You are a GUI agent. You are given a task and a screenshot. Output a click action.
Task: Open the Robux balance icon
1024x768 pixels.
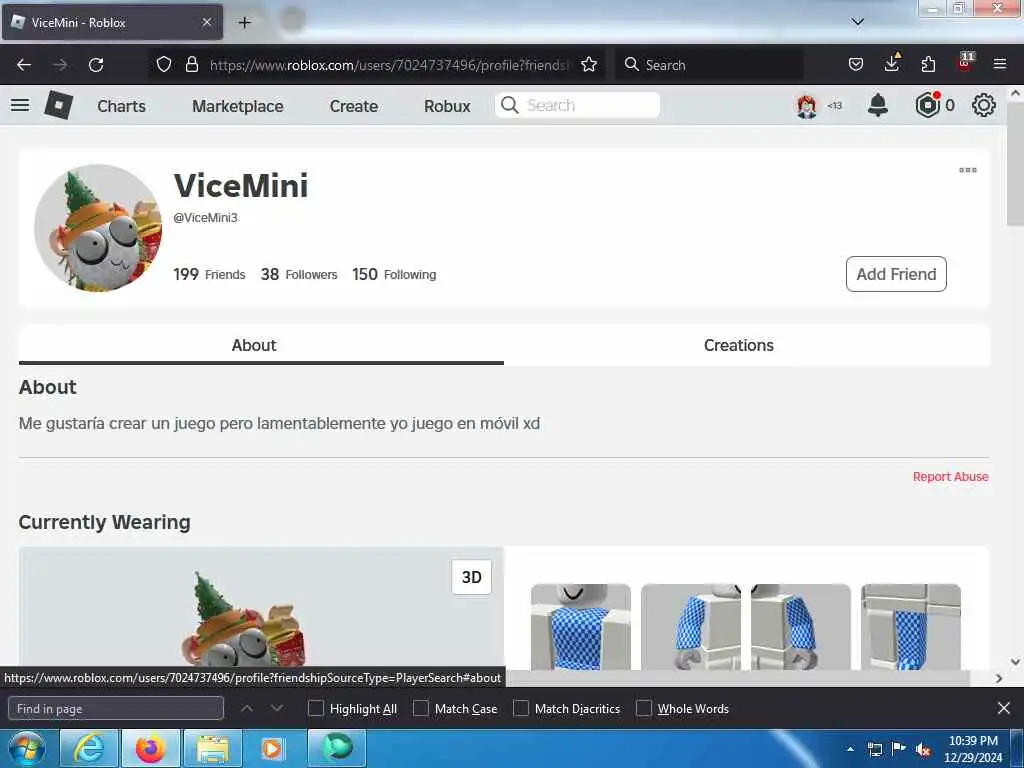[927, 105]
